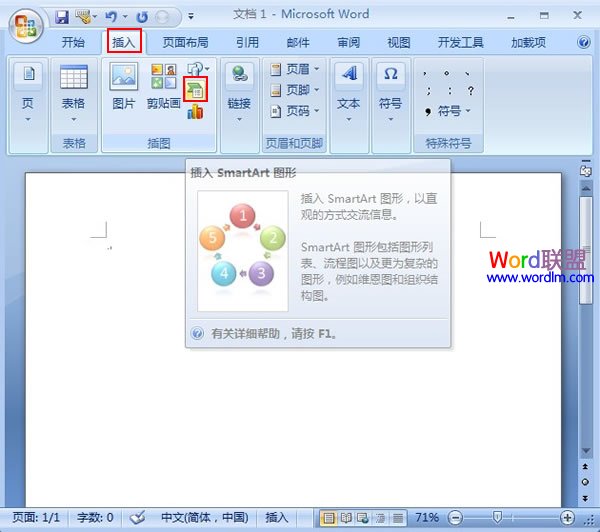Repeat the last action
Viewport: 600px width, 532px height.
coord(142,17)
